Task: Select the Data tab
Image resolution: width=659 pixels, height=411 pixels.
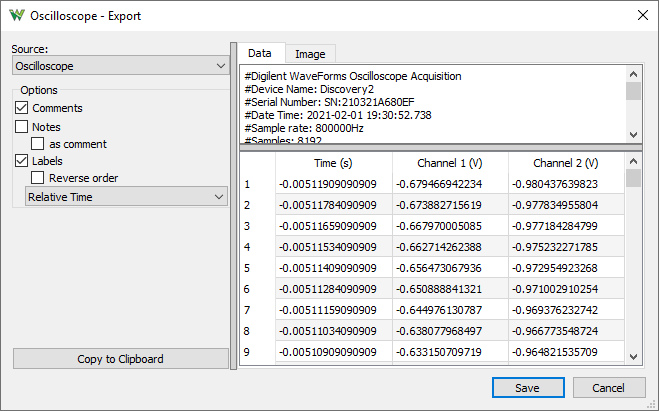Action: click(259, 53)
